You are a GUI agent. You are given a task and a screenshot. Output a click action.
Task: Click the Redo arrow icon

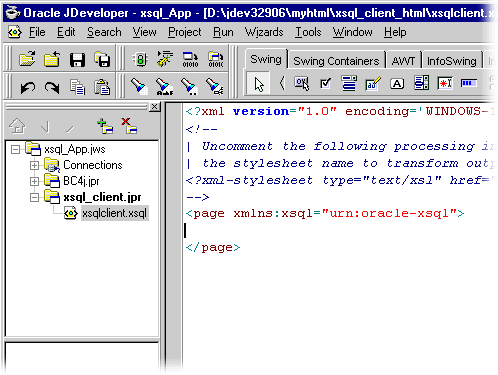[52, 87]
